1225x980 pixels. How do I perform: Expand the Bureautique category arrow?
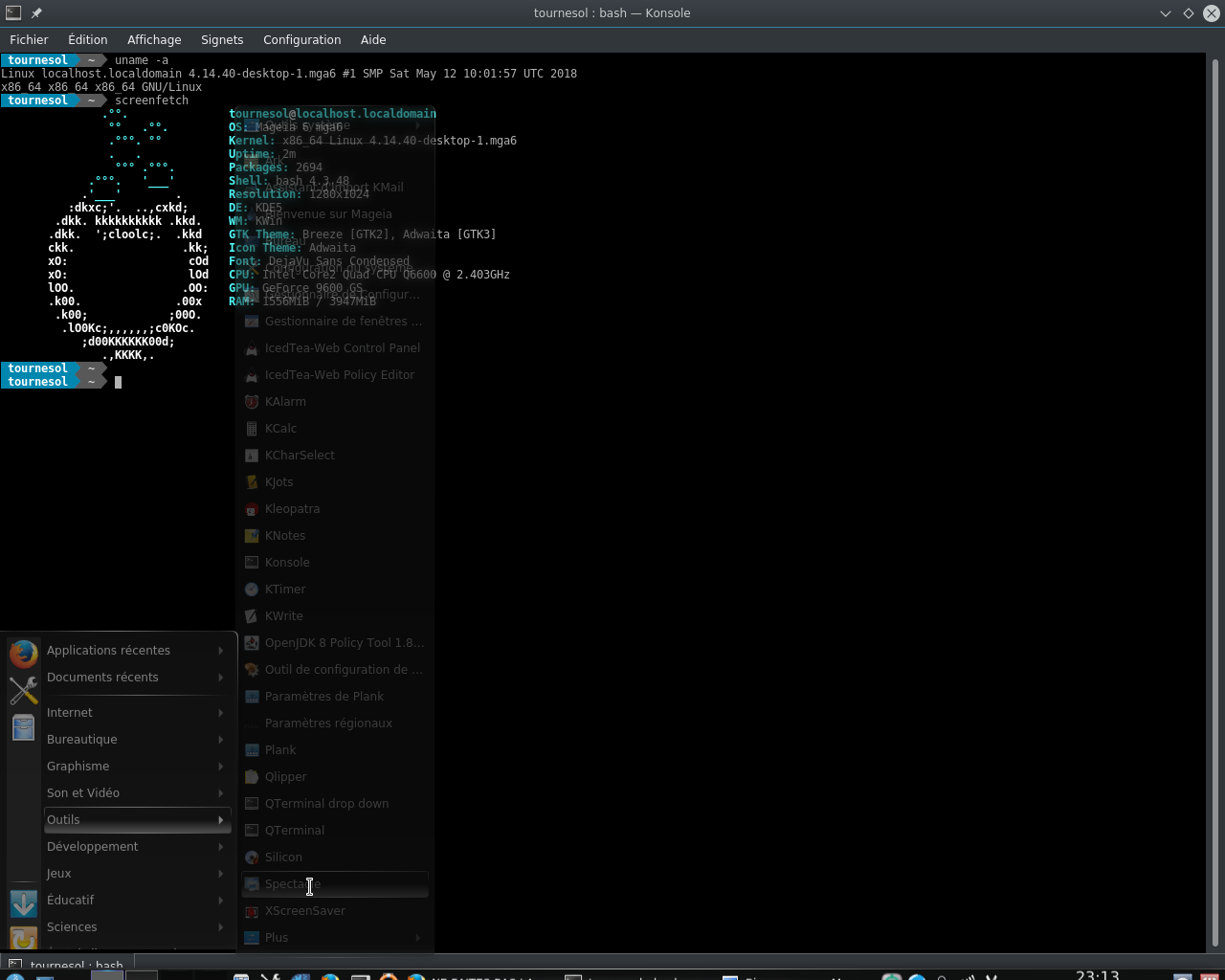(x=221, y=740)
